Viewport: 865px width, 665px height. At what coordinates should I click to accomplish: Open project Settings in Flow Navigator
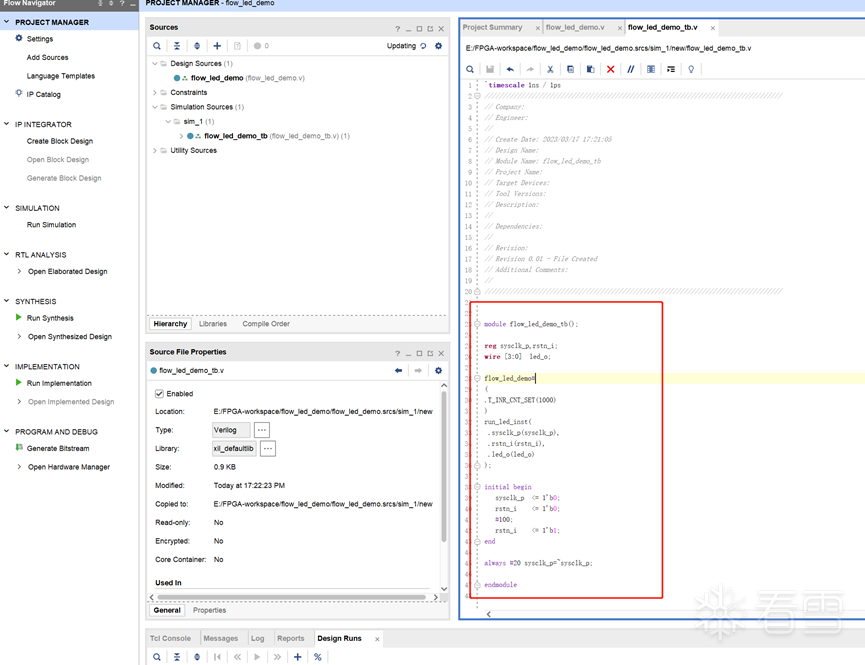[40, 39]
